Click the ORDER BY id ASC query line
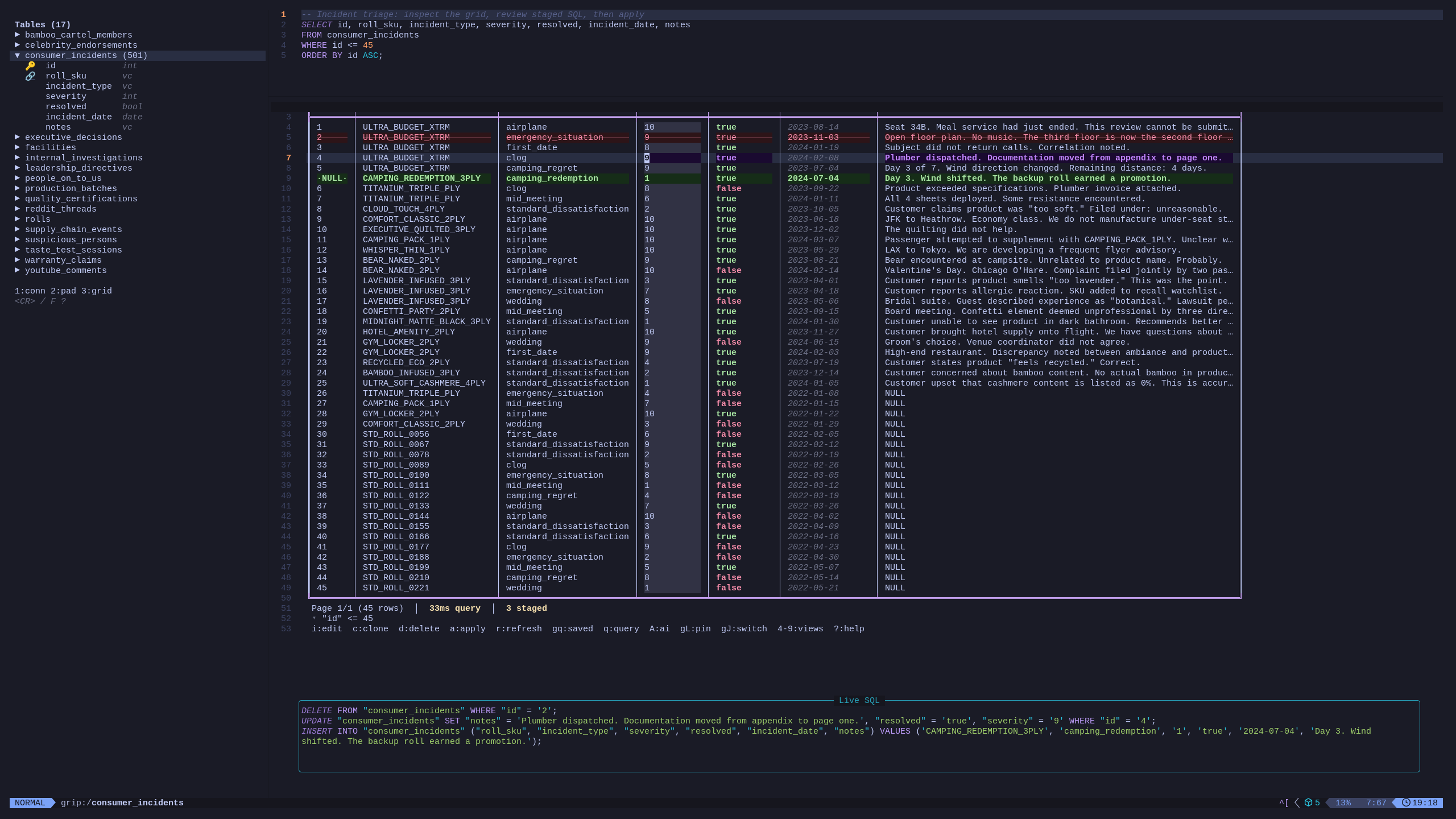The height and width of the screenshot is (819, 1456). click(x=342, y=56)
